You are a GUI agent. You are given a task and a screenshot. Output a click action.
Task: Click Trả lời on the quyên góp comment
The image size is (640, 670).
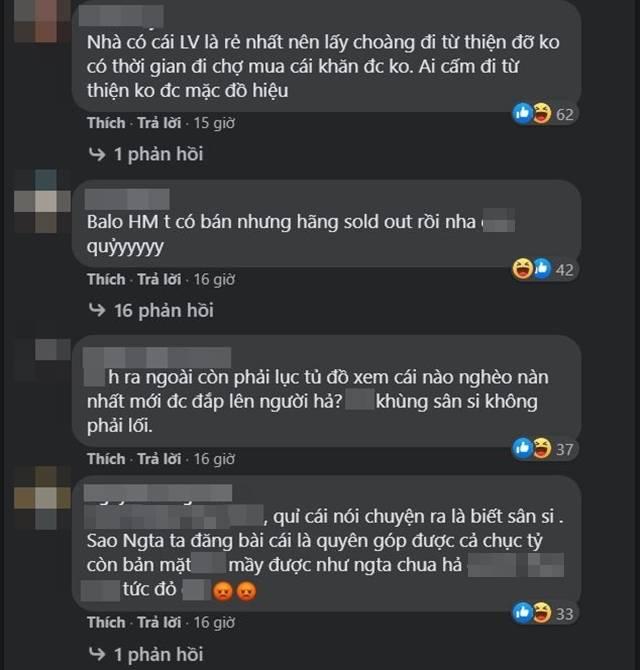pos(159,623)
